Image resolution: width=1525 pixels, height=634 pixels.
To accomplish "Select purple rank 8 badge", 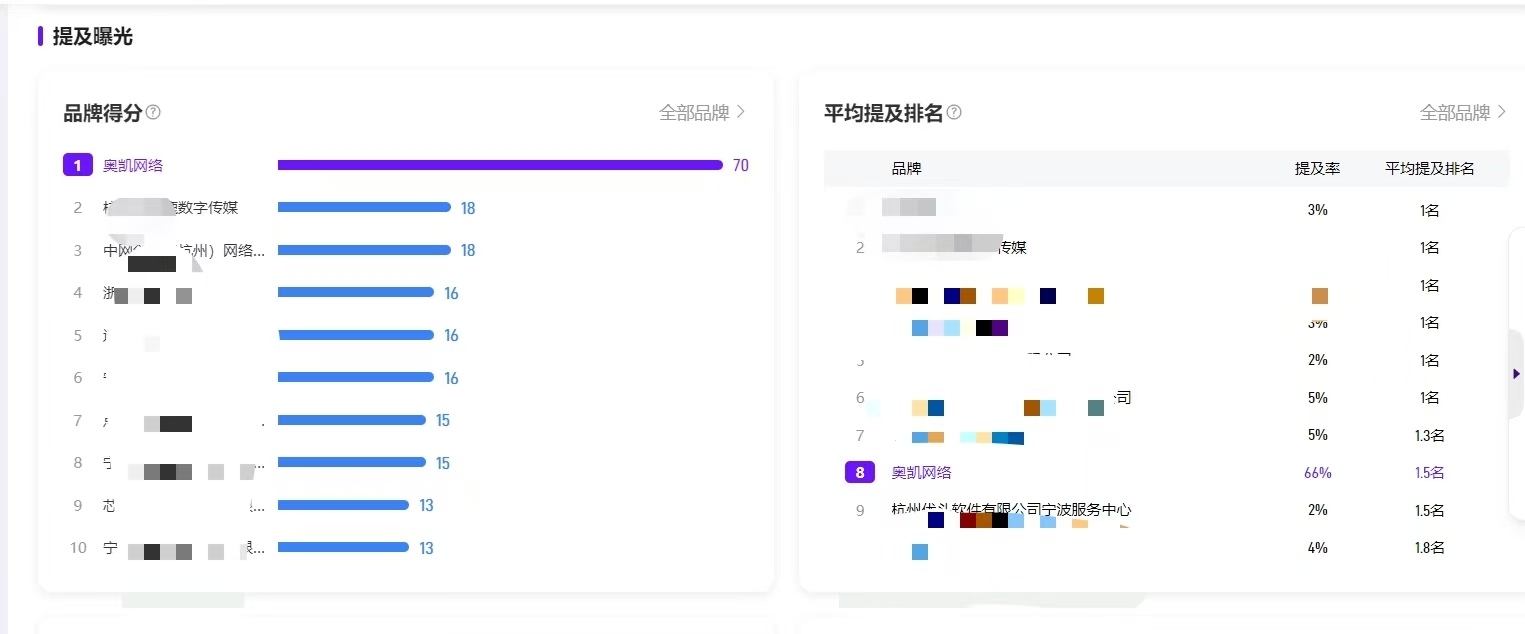I will tap(860, 472).
